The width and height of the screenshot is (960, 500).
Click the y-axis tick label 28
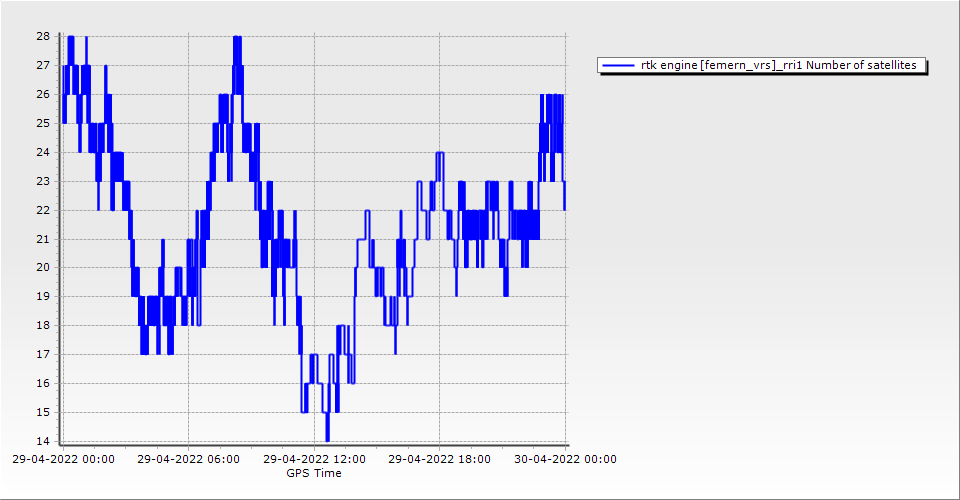(43, 36)
